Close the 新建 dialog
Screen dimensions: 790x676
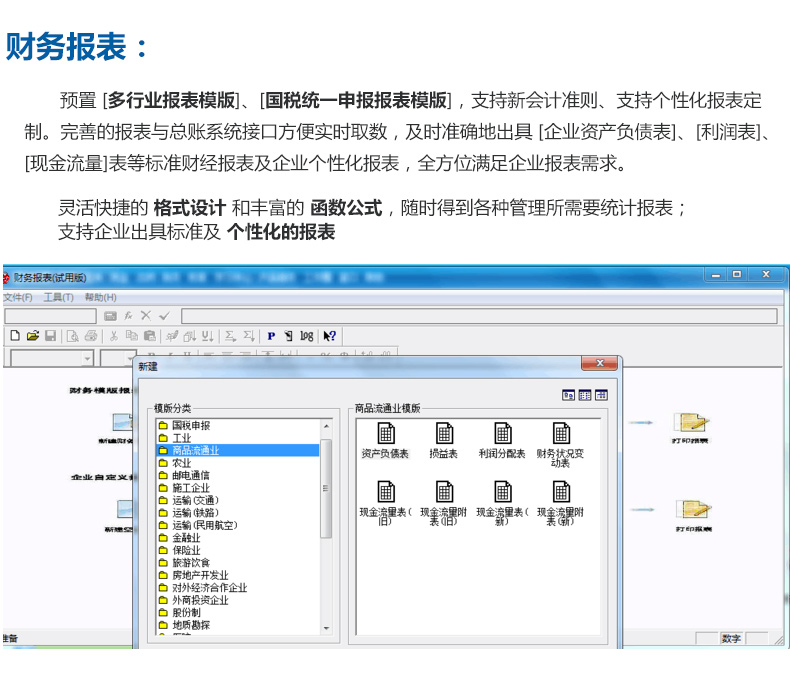point(600,363)
